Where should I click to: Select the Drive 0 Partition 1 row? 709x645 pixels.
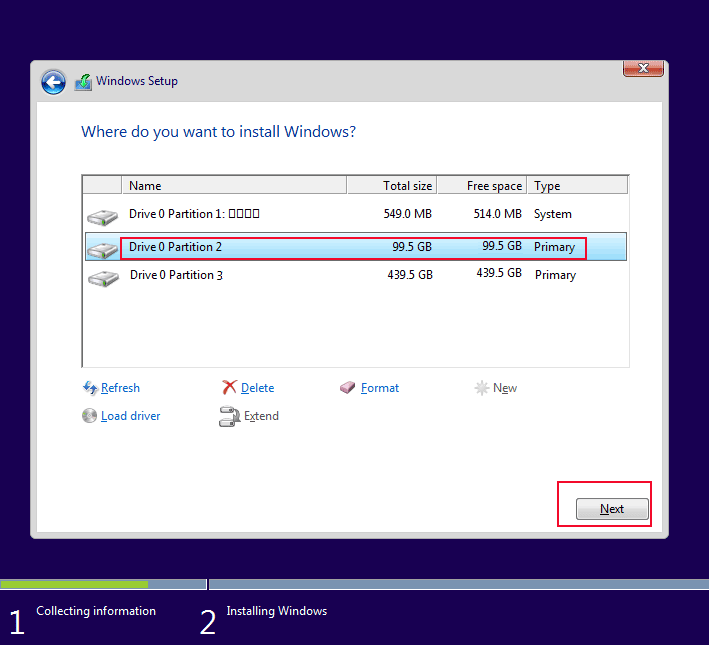(356, 214)
